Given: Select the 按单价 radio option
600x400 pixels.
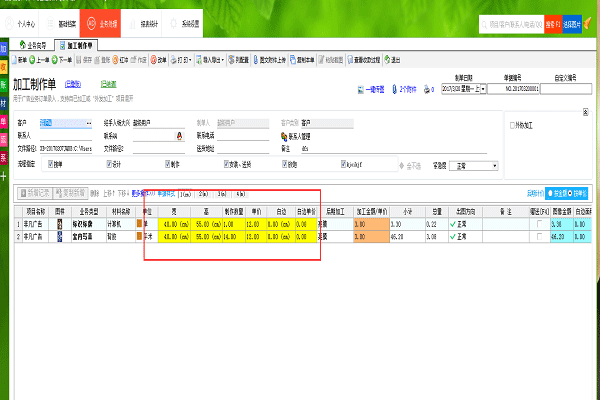Looking at the screenshot, I should 570,194.
